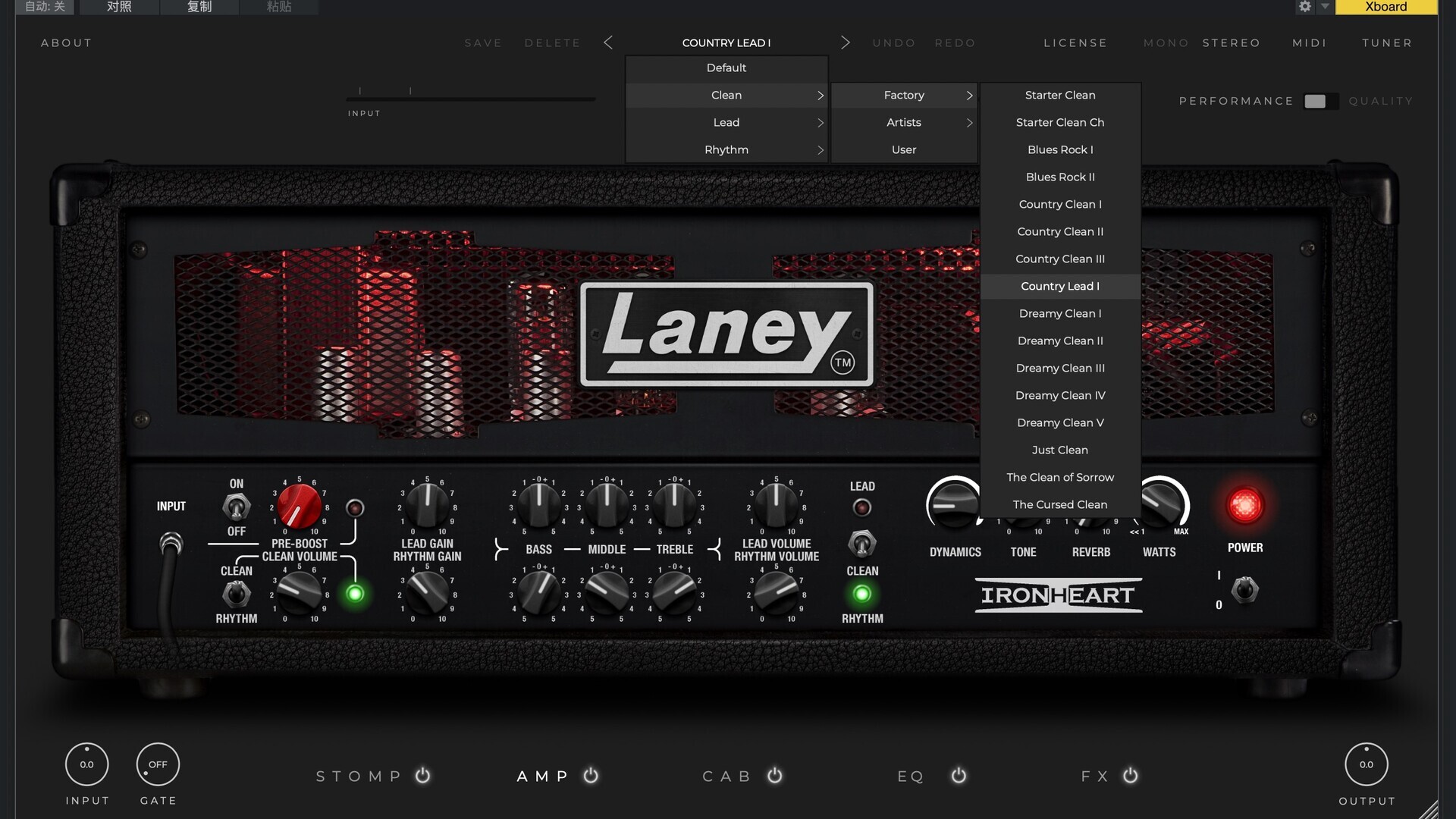Click the INPUT level meter bar
The image size is (1456, 819).
471,99
